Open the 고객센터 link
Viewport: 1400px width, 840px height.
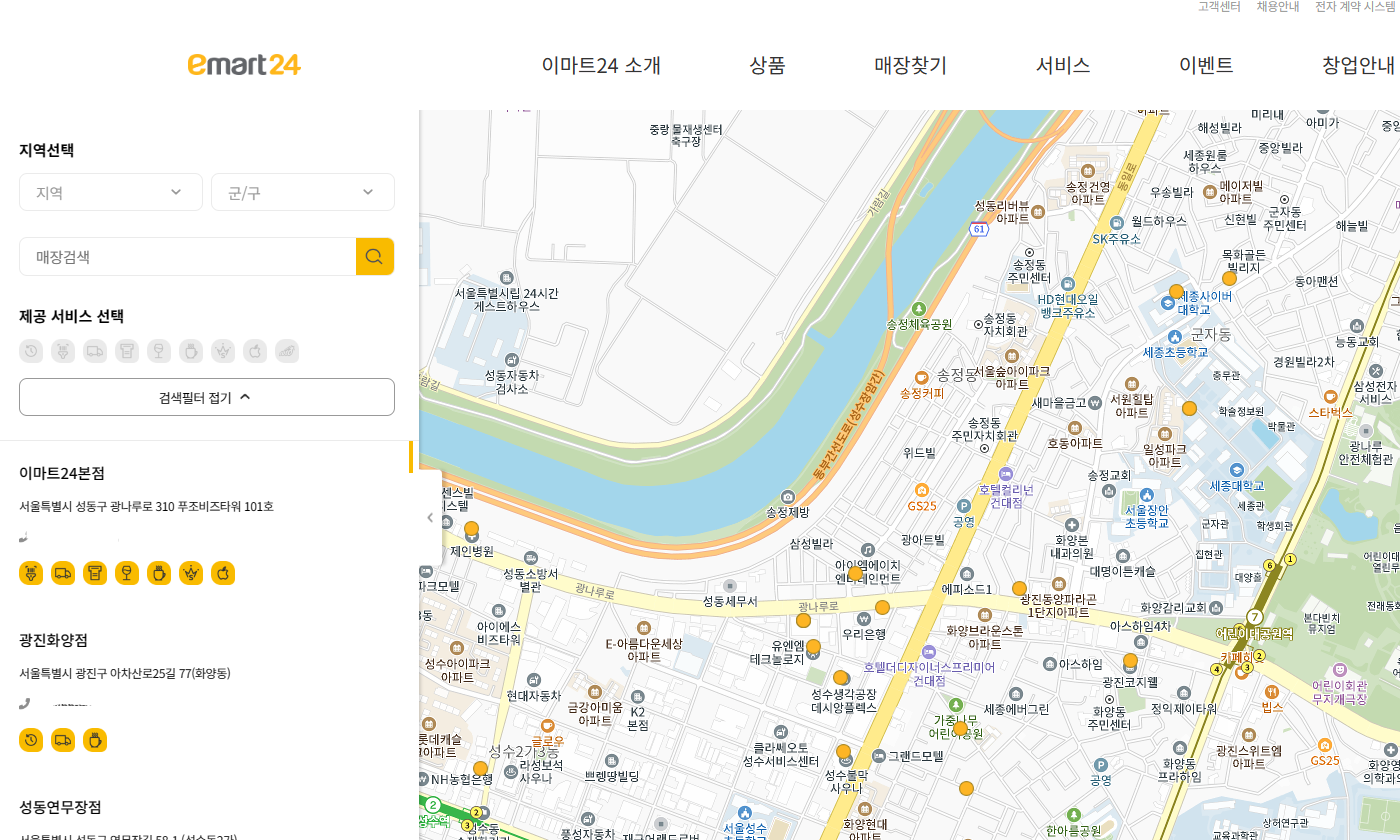(x=1219, y=6)
